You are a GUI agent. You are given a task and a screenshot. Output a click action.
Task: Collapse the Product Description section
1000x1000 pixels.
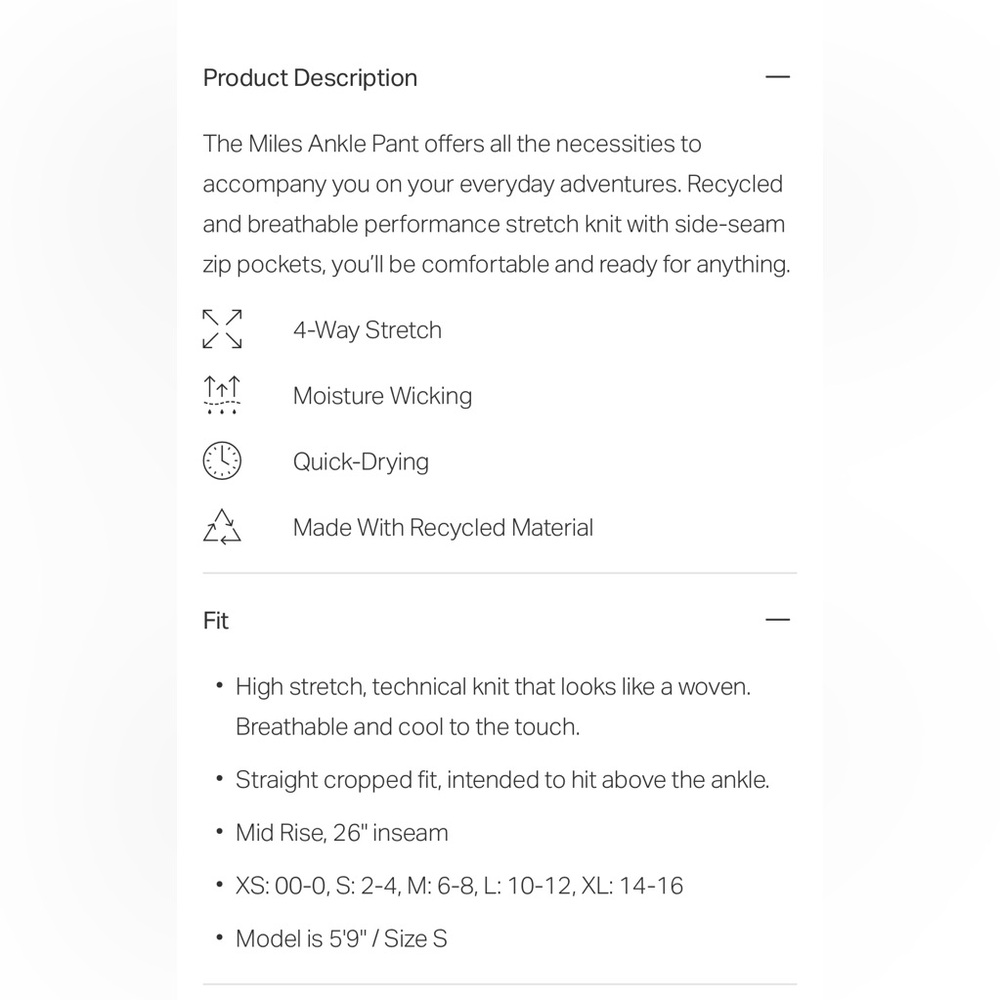tap(777, 77)
